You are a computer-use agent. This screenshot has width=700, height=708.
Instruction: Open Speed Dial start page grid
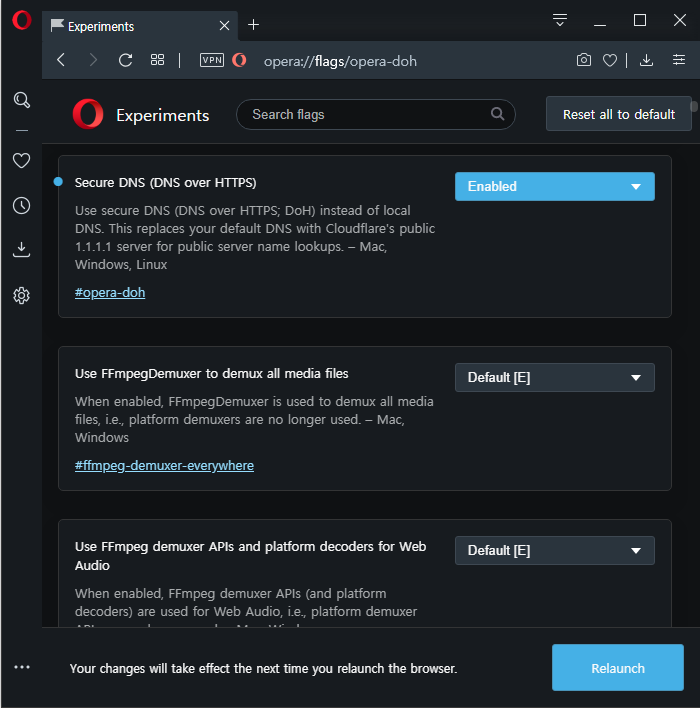coord(157,60)
